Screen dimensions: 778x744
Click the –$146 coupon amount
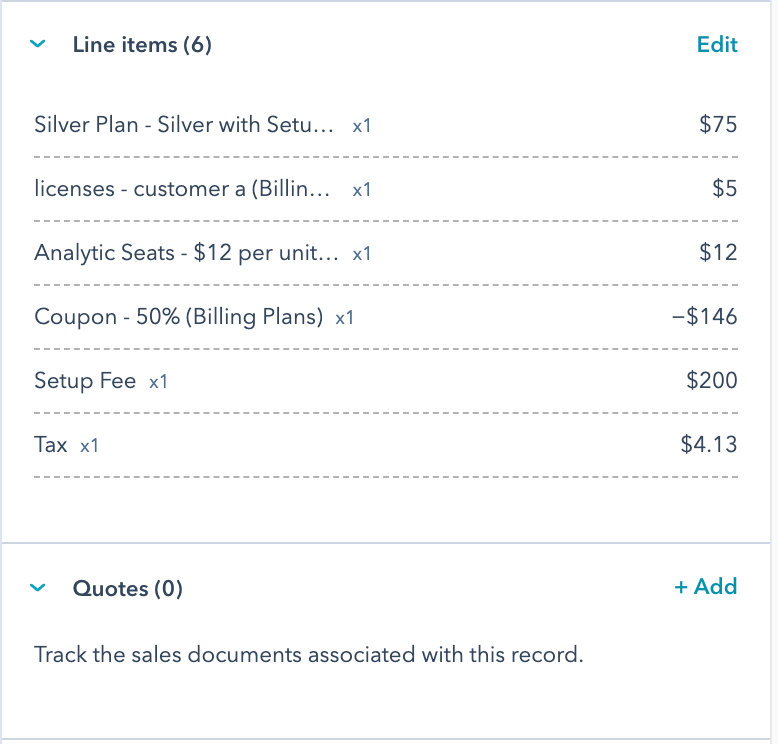coord(705,317)
